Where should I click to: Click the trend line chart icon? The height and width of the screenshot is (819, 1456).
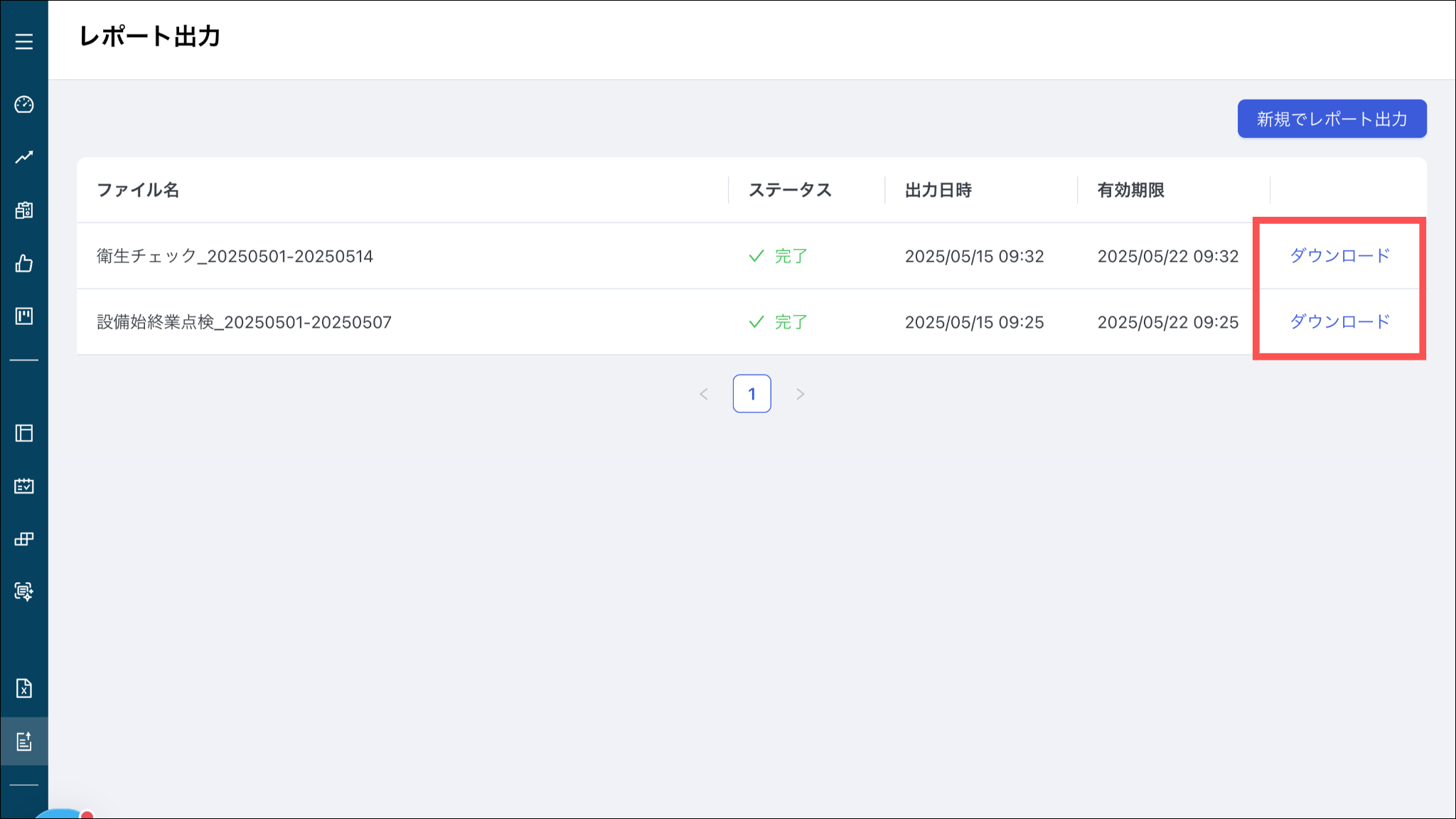click(x=24, y=157)
